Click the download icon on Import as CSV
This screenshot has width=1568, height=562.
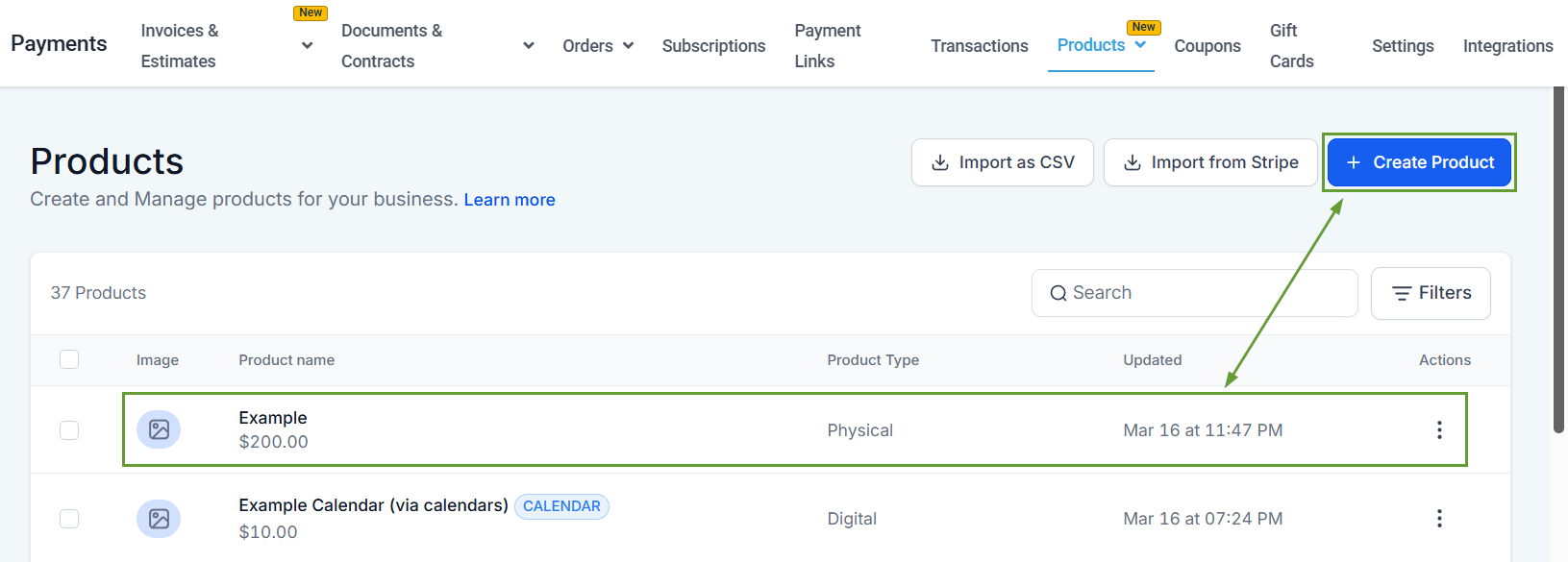(x=940, y=163)
